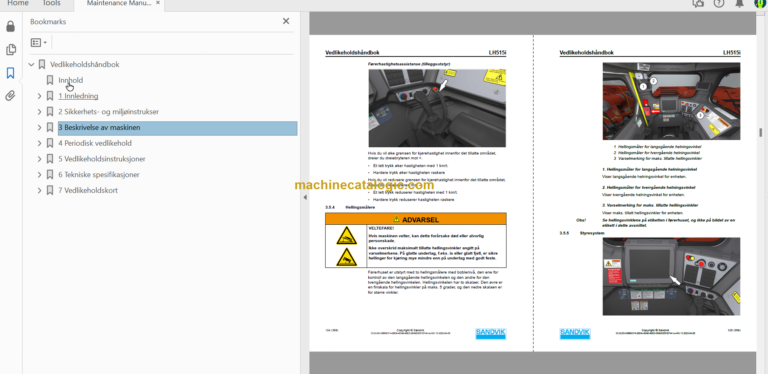Click the joystick image on left page
Image resolution: width=768 pixels, height=374 pixels.
[x=437, y=108]
